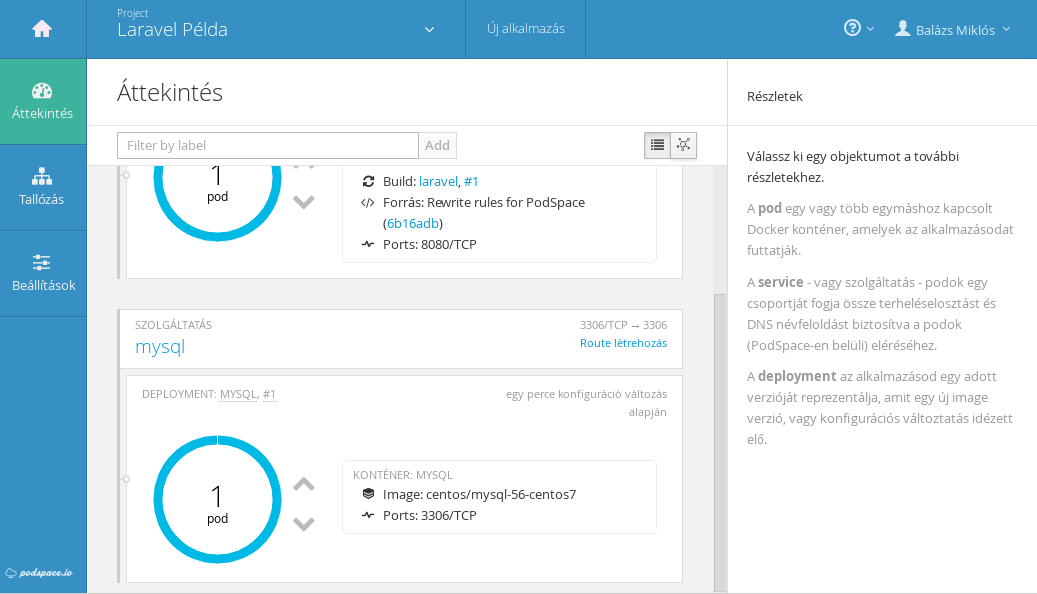Image resolution: width=1037 pixels, height=594 pixels.
Task: Open the Beállítások sidebar section
Action: [x=43, y=274]
